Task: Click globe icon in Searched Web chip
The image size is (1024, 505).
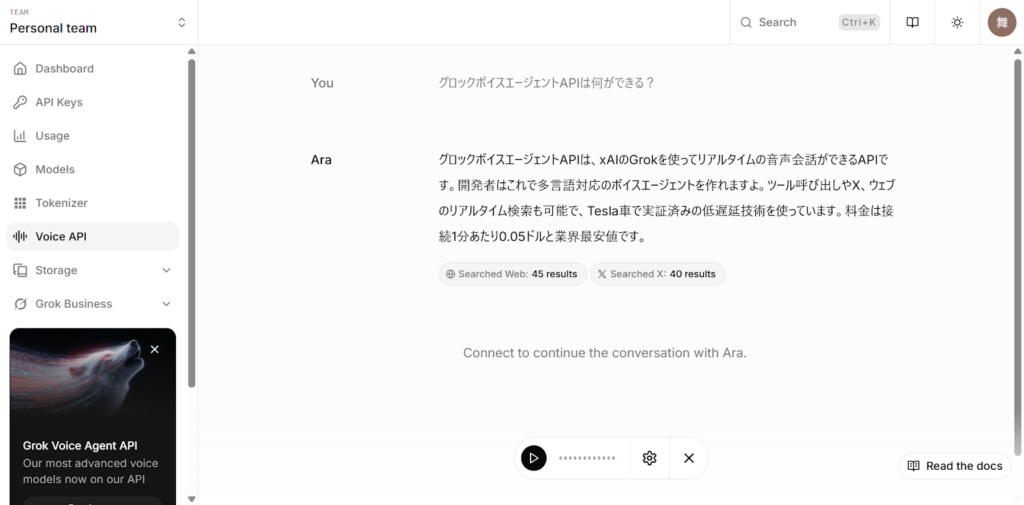Action: (x=450, y=274)
